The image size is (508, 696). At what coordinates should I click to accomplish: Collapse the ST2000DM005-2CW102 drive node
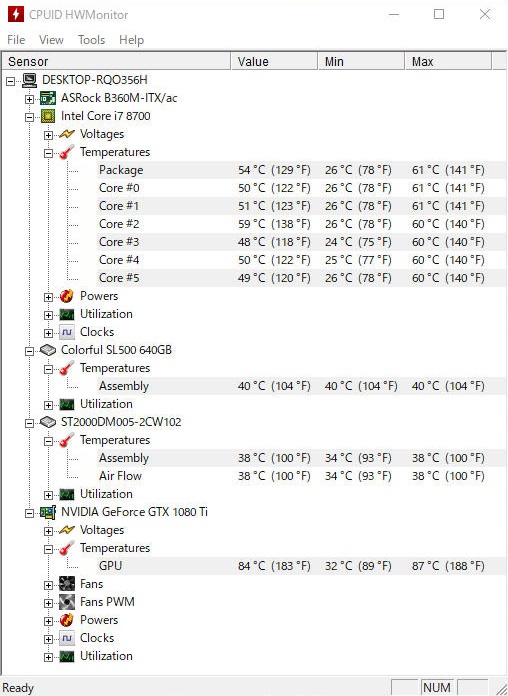29,423
